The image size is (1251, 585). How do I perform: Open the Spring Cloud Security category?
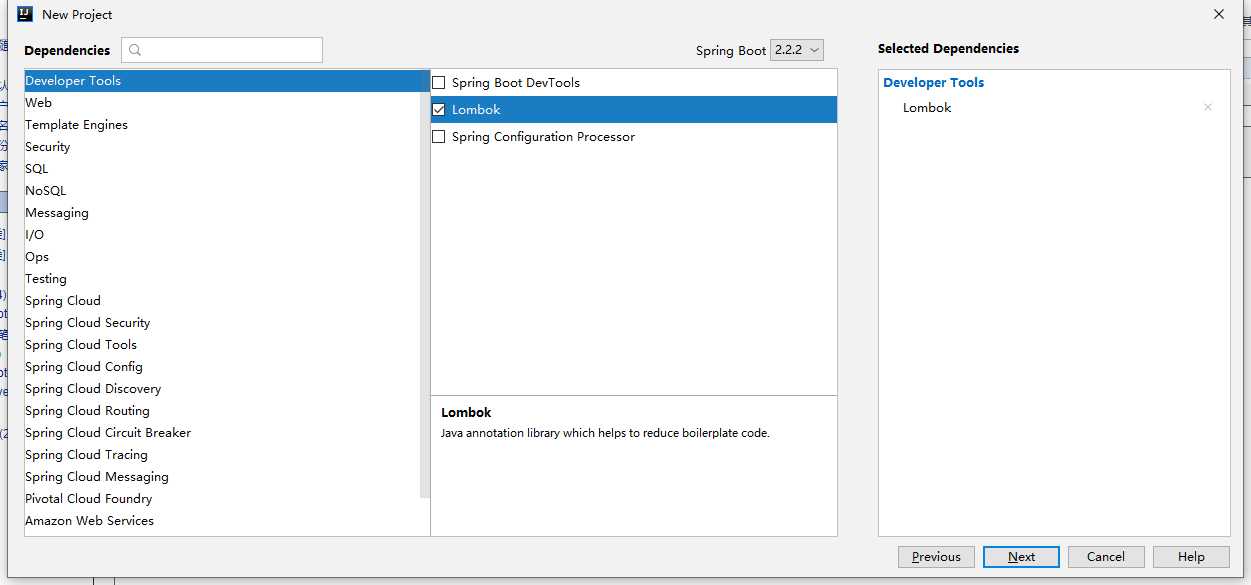(223, 323)
